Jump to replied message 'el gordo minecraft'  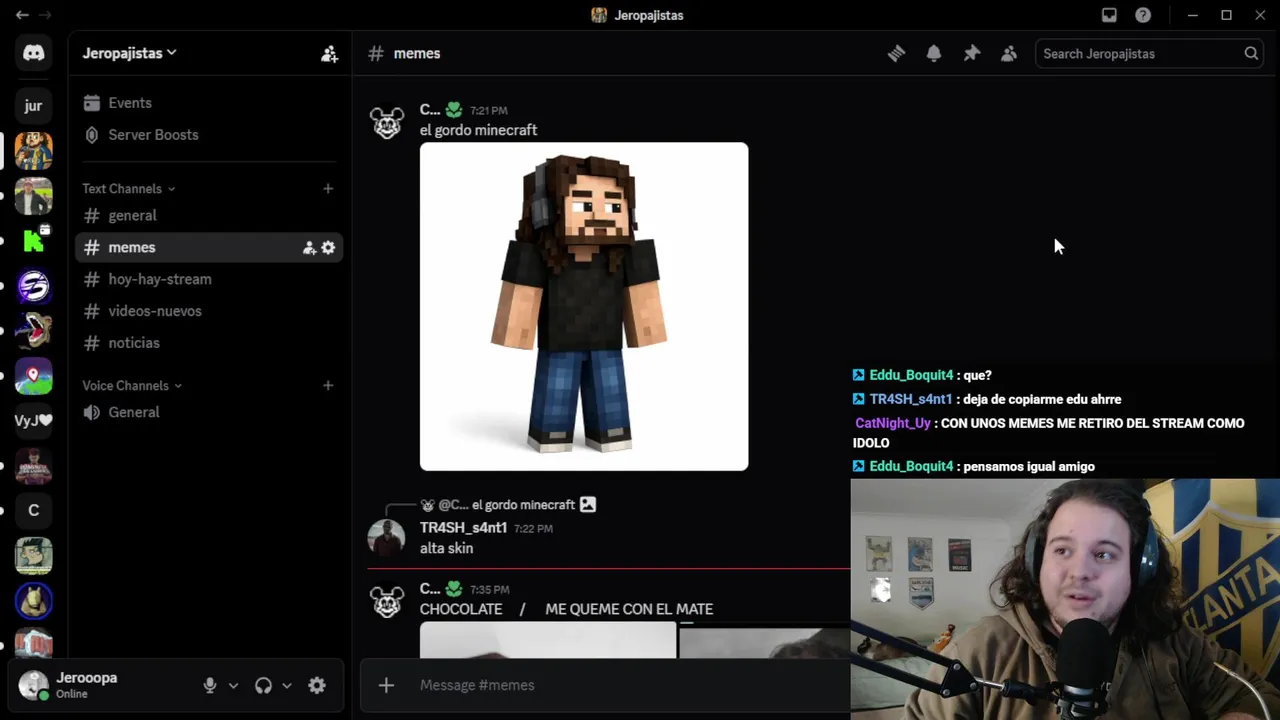click(x=523, y=505)
